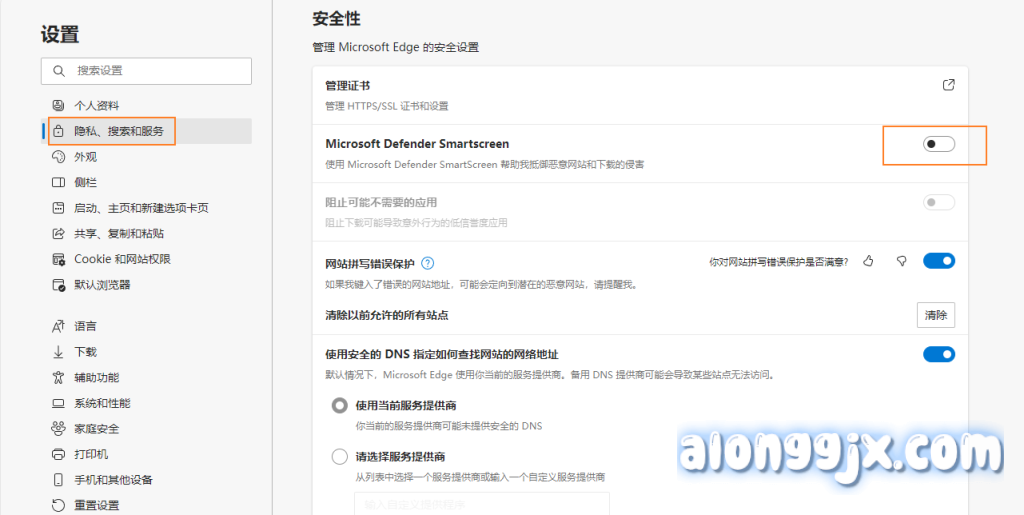Click the thumbs-up feedback icon

[x=868, y=261]
